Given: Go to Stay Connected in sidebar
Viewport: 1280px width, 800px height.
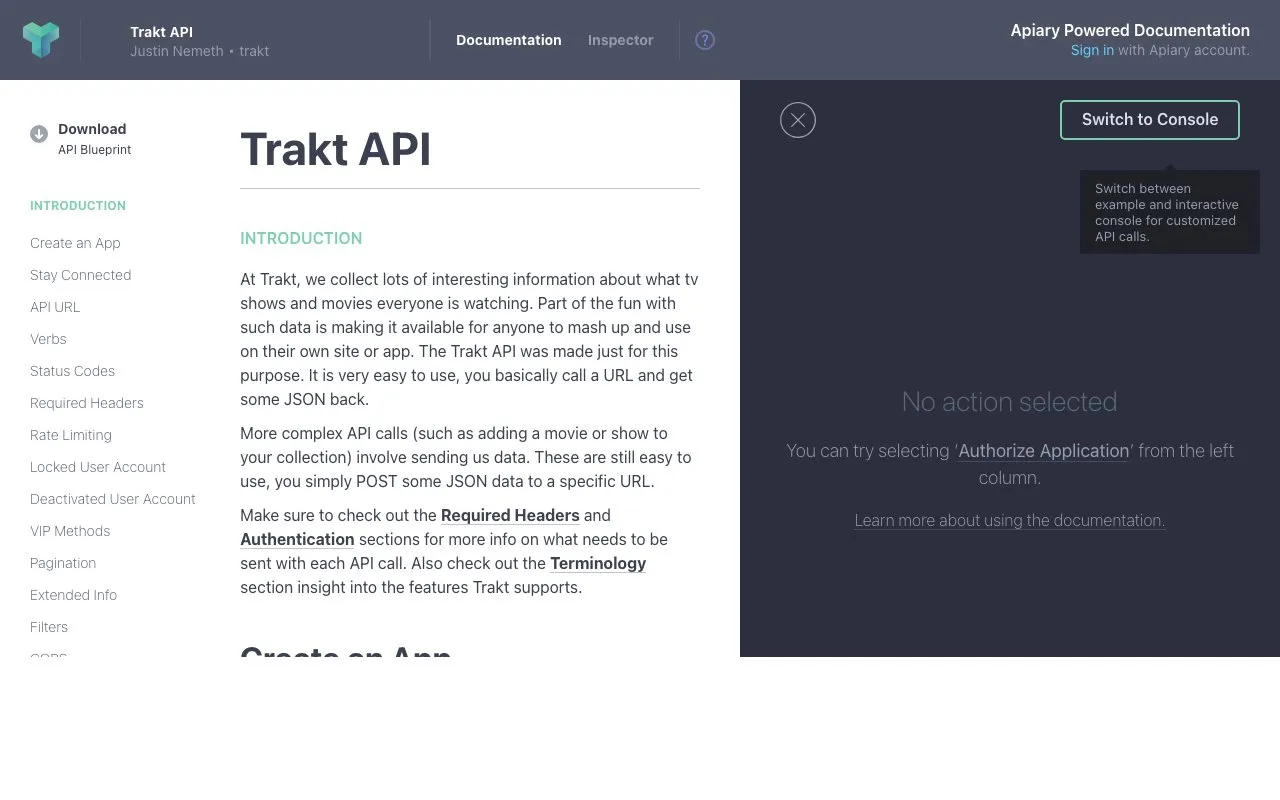Looking at the screenshot, I should pyautogui.click(x=80, y=275).
